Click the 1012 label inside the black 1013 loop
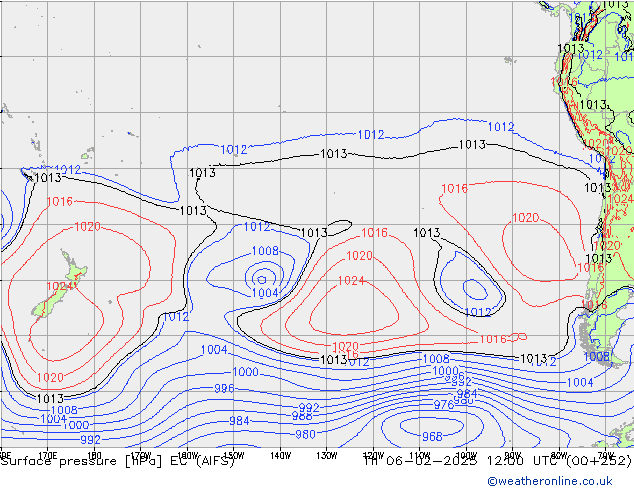 click(x=478, y=312)
